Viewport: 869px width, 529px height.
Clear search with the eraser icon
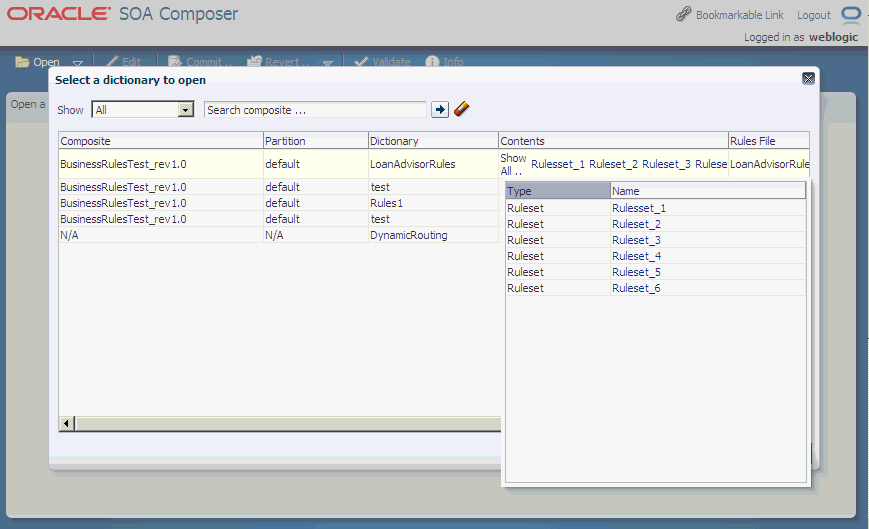tap(461, 109)
